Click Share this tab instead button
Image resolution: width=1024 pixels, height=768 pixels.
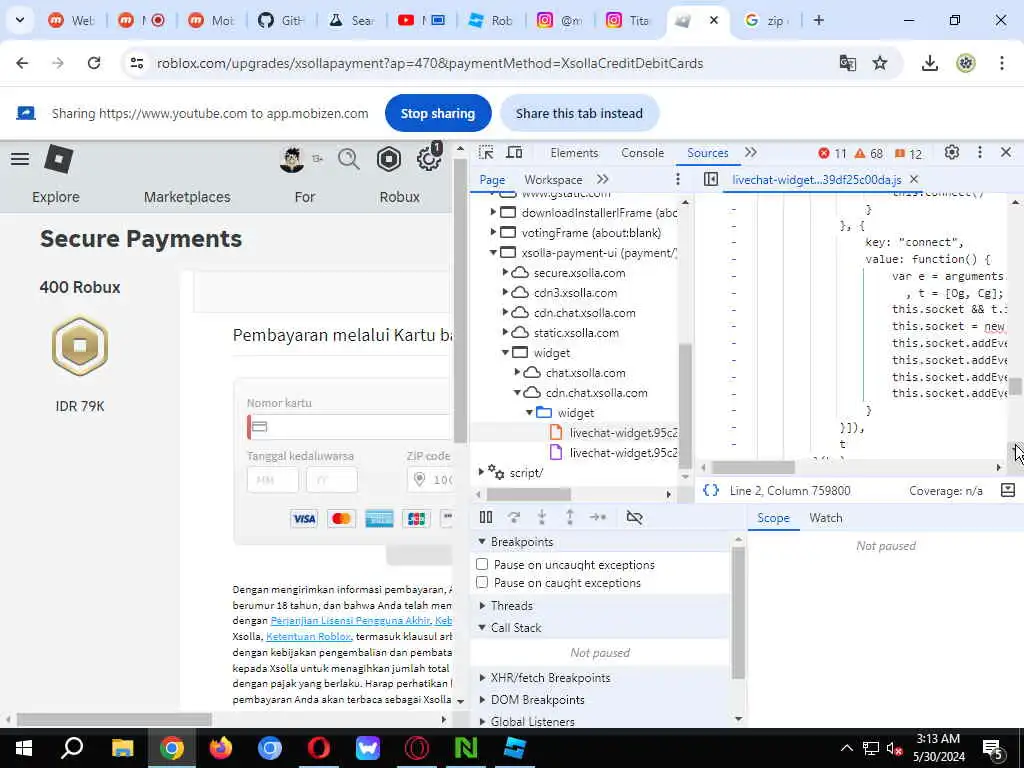pos(579,113)
